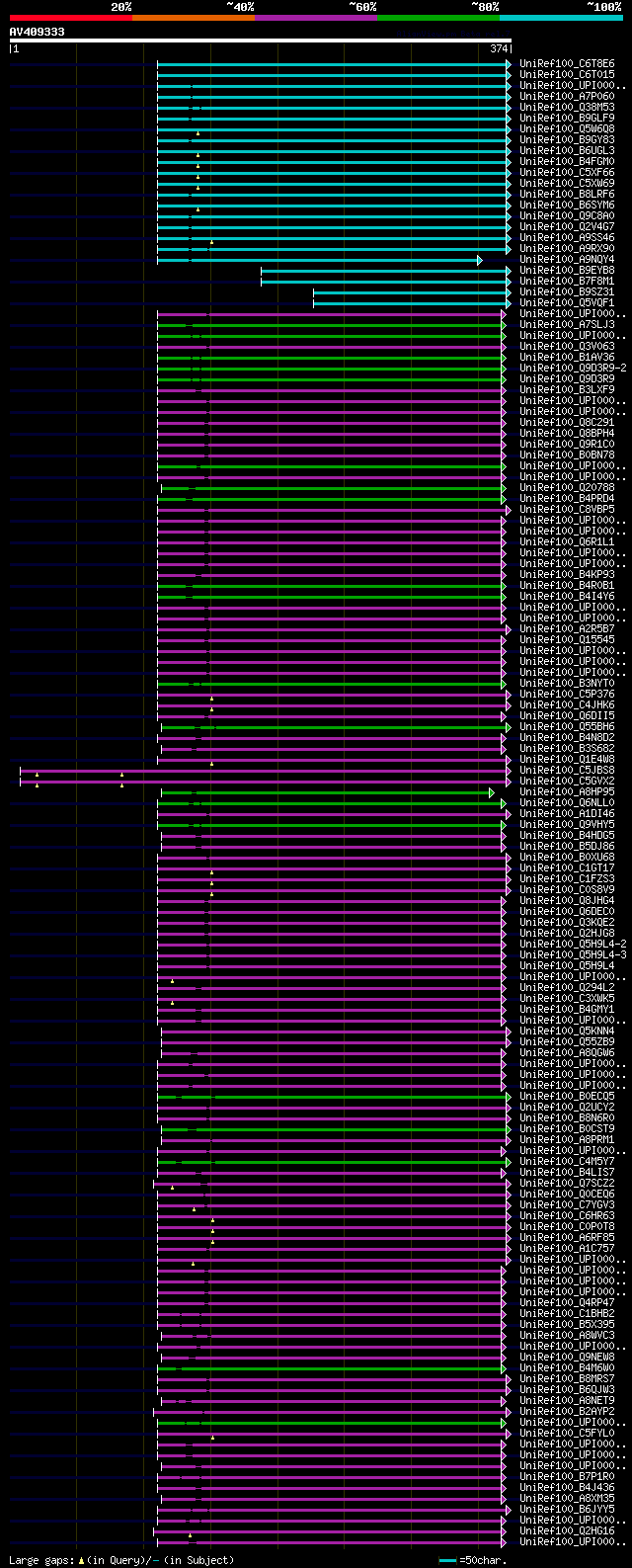
Task: Select the query name AV409333
Action: point(38,32)
